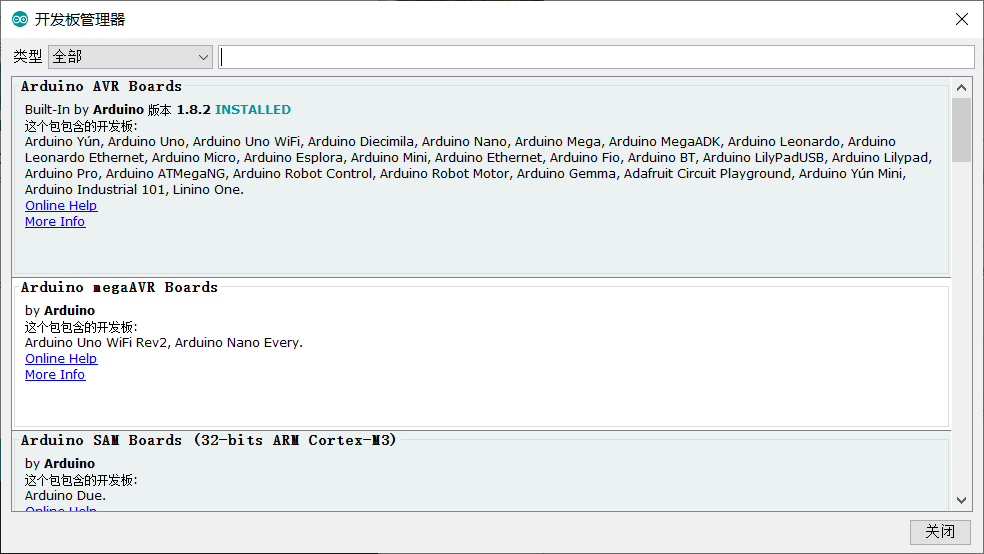The height and width of the screenshot is (554, 984).
Task: Open Online Help for Arduino AVR Boards
Action: pos(61,206)
